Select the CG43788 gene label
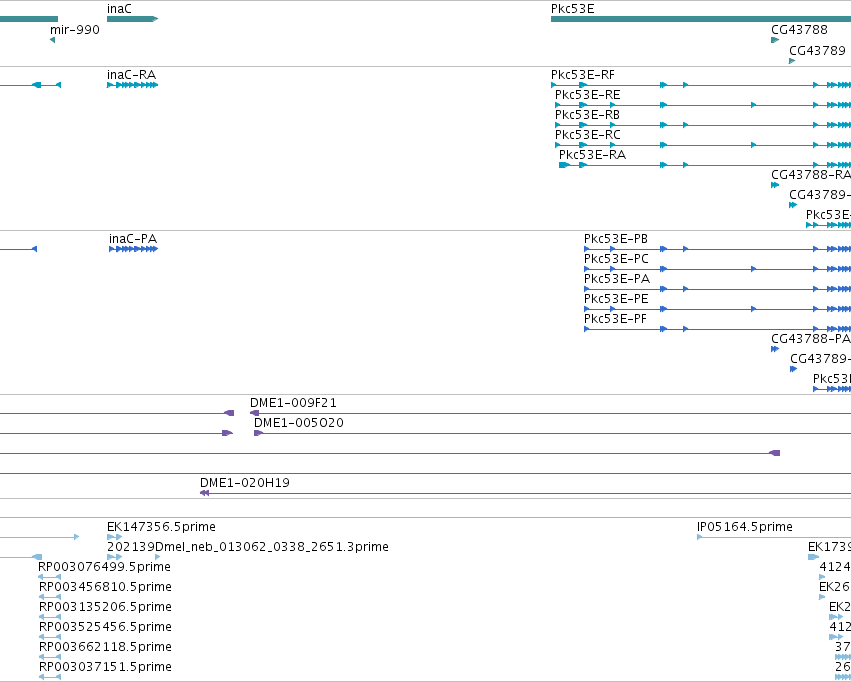Image resolution: width=851 pixels, height=682 pixels. click(x=799, y=30)
